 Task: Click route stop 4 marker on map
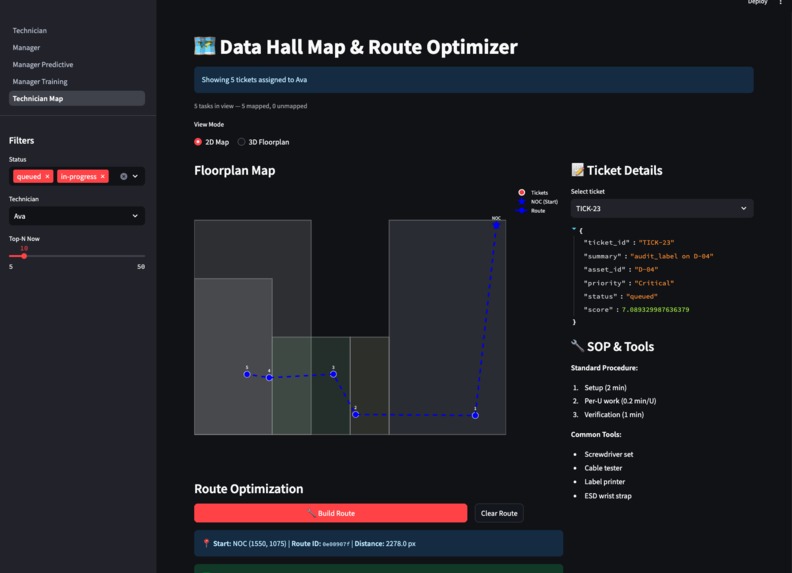(x=269, y=377)
